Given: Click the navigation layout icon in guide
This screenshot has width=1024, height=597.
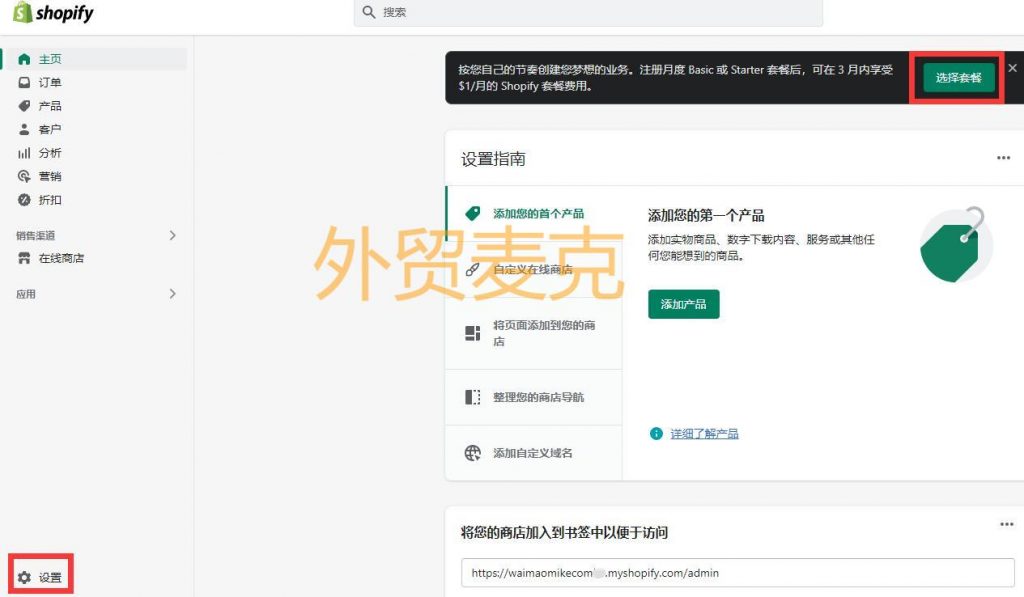Looking at the screenshot, I should (473, 397).
